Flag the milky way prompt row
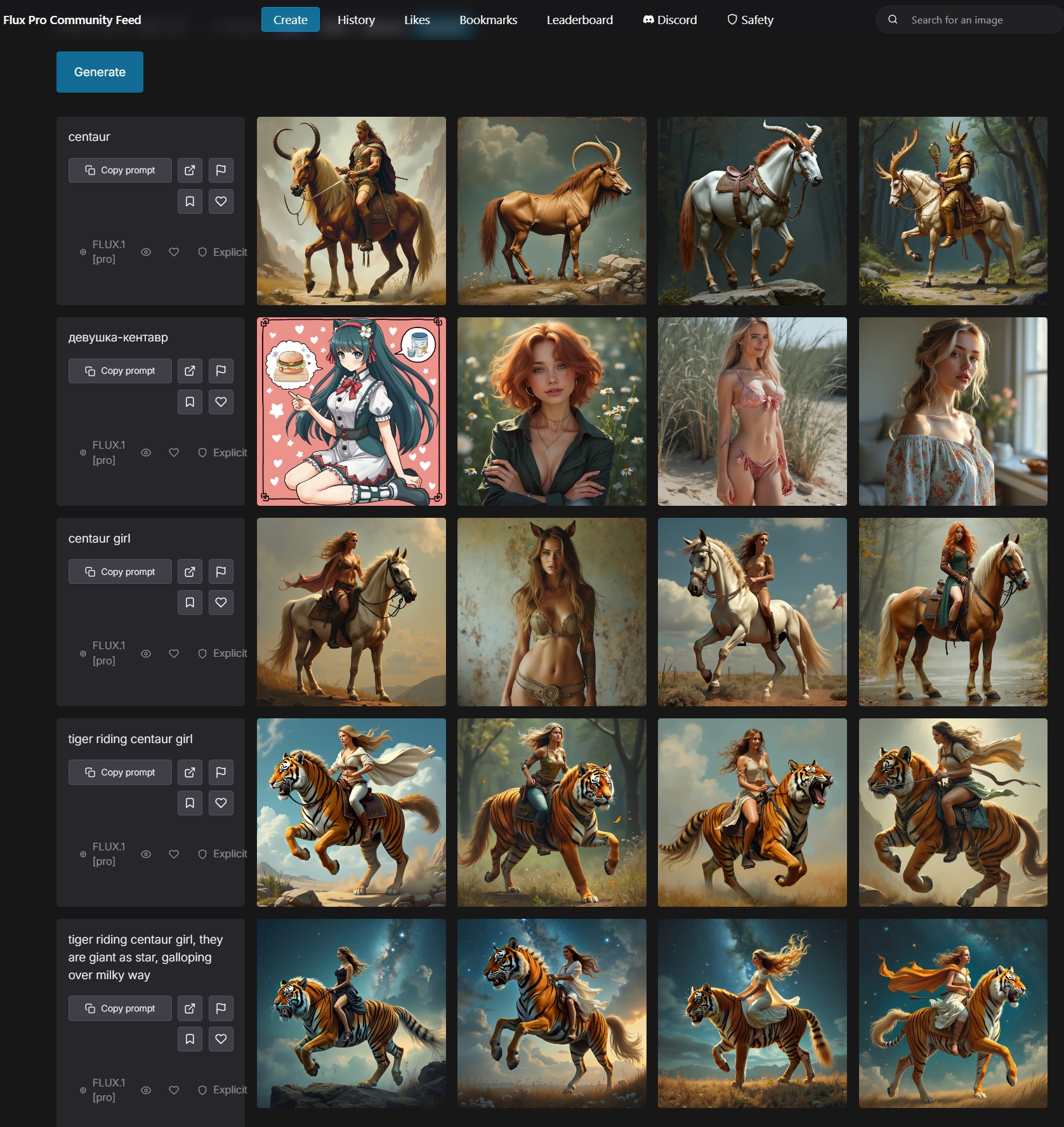Image resolution: width=1064 pixels, height=1127 pixels. point(221,1008)
